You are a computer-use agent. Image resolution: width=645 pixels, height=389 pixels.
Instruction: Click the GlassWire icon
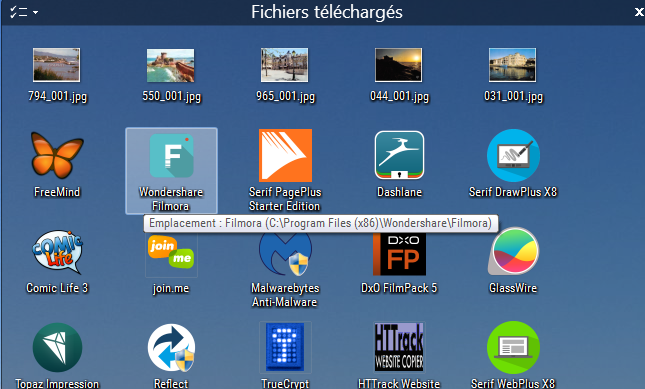[x=513, y=251]
